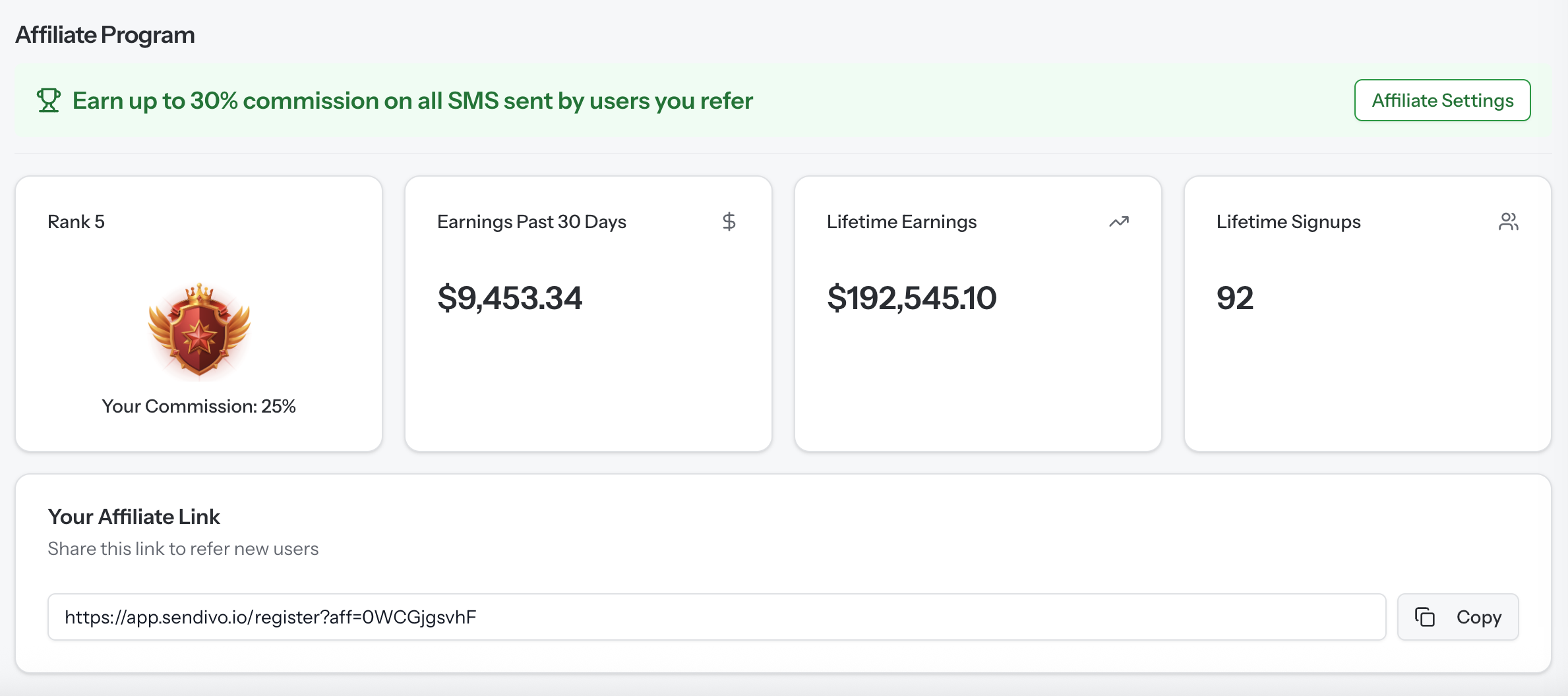Click inside the affiliate link field
The image size is (1568, 696).
716,617
